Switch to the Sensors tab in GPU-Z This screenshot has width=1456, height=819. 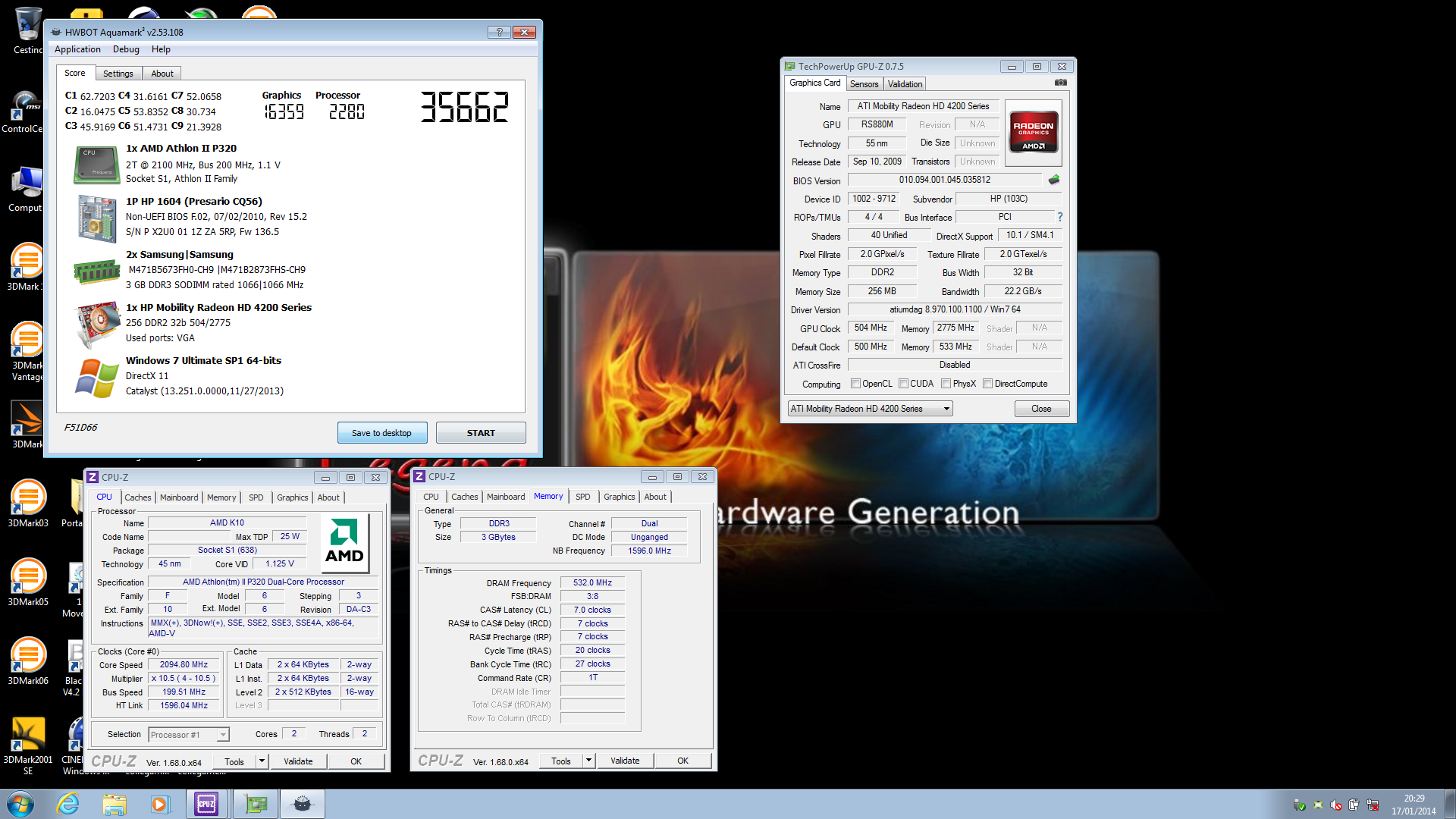864,84
